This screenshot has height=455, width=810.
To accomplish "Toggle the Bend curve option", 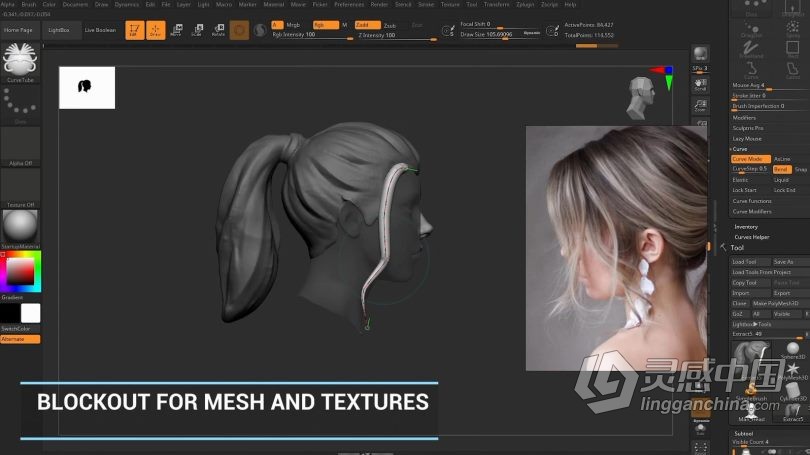I will (782, 169).
